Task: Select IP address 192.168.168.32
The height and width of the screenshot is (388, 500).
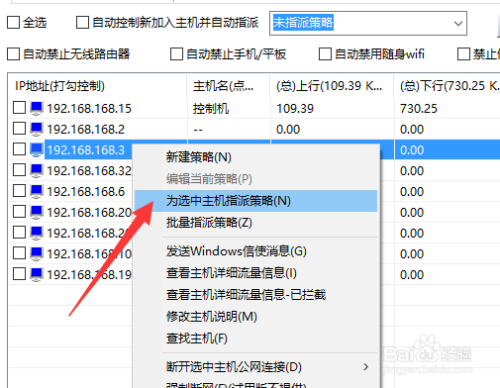Action: coord(89,171)
